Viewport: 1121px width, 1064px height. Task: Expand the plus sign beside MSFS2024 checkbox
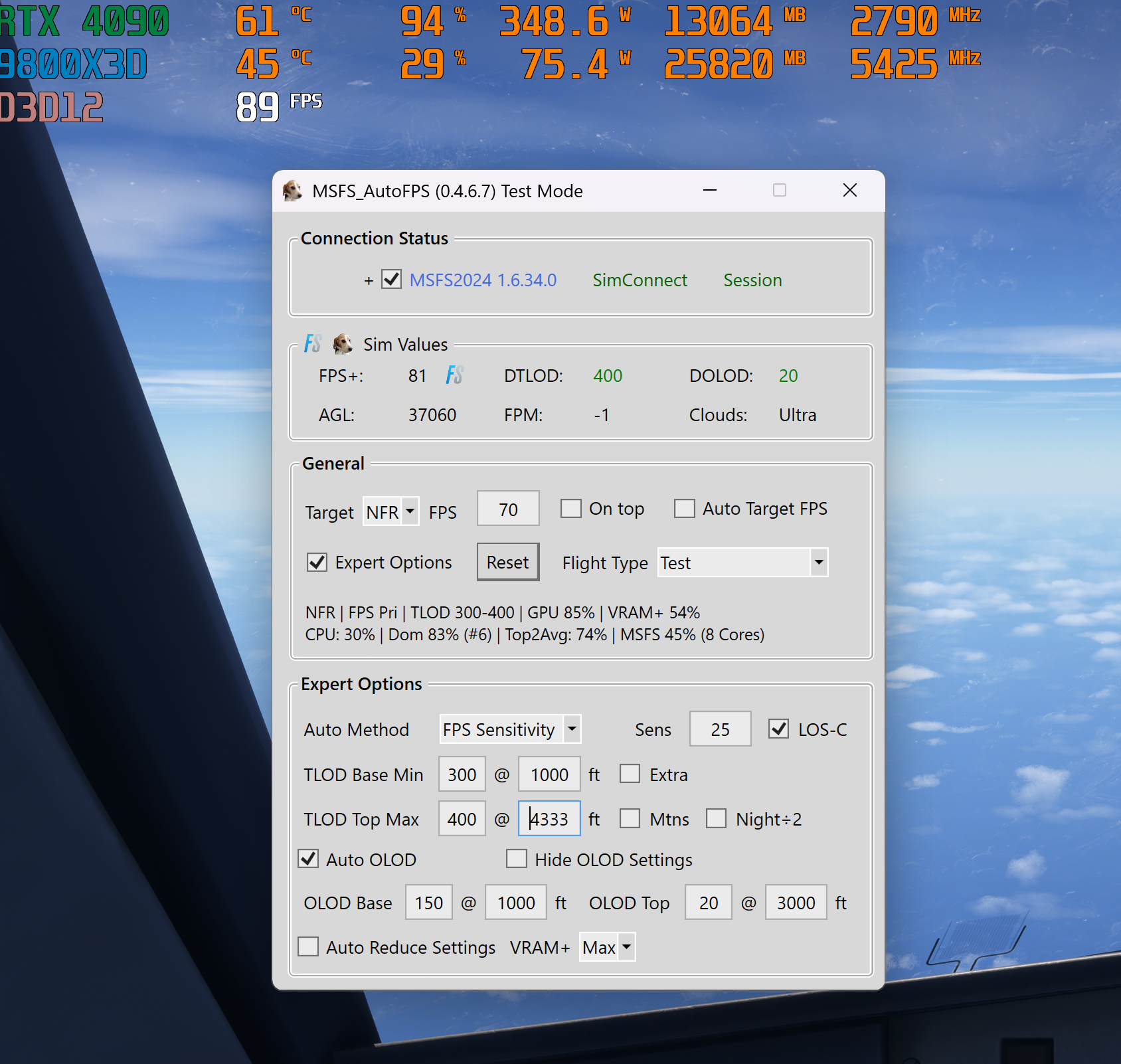(369, 281)
